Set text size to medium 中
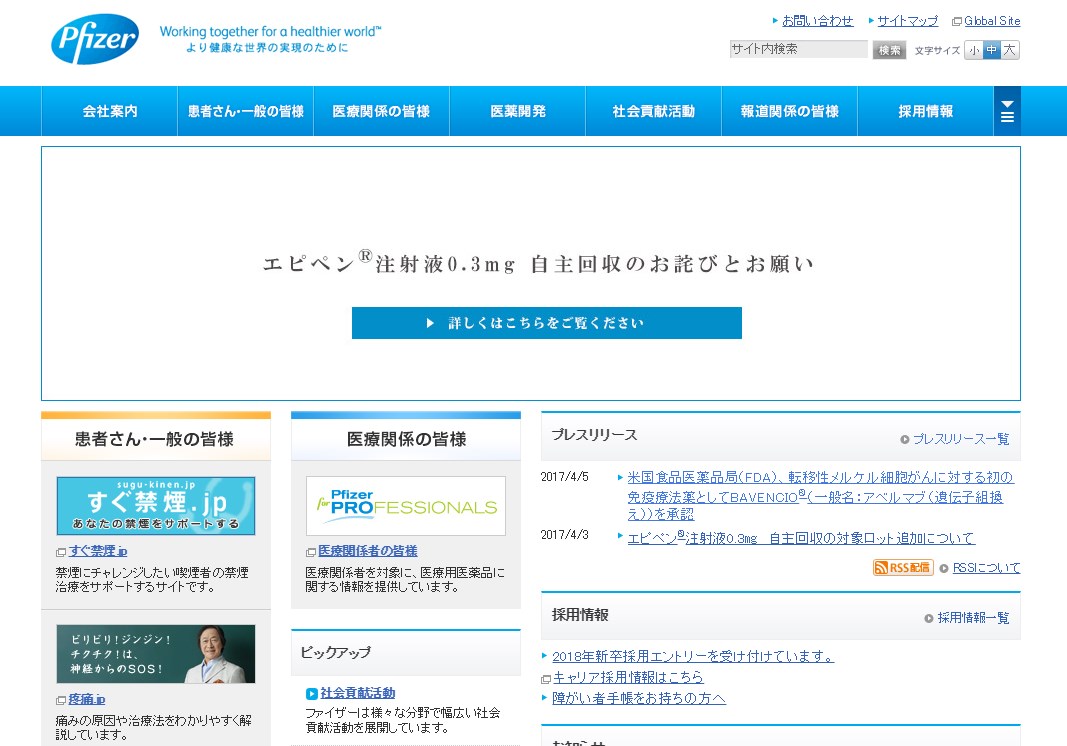Image resolution: width=1067 pixels, height=746 pixels. click(x=991, y=50)
